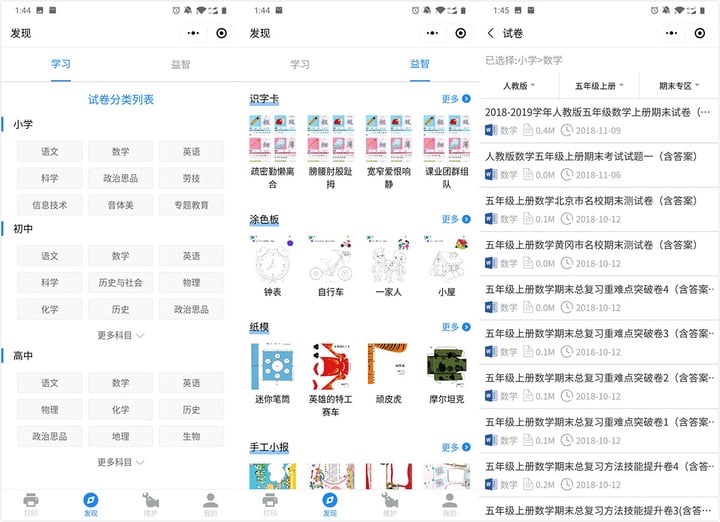Select 专题教育 subject button
Viewport: 720px width, 522px height.
click(x=191, y=205)
